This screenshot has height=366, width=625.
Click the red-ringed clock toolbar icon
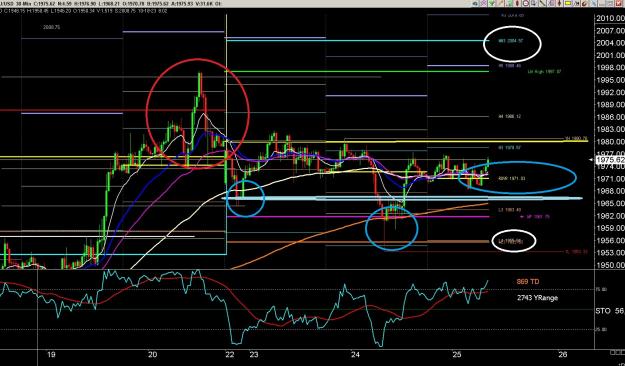pyautogui.click(x=525, y=4)
